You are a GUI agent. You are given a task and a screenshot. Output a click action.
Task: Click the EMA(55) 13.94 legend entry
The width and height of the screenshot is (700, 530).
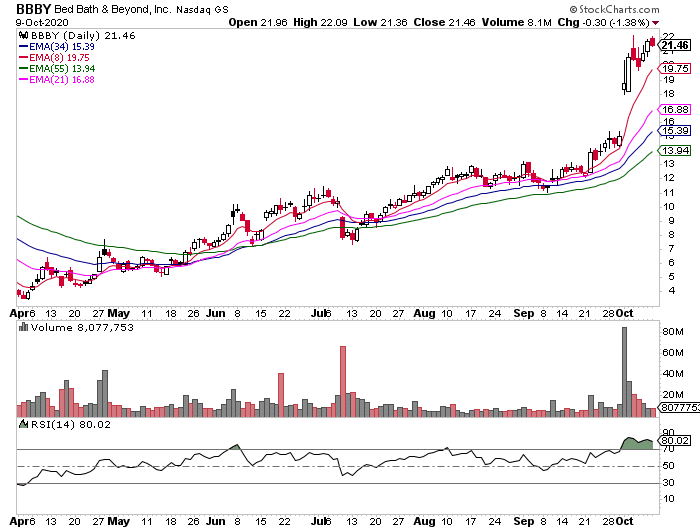coord(57,68)
